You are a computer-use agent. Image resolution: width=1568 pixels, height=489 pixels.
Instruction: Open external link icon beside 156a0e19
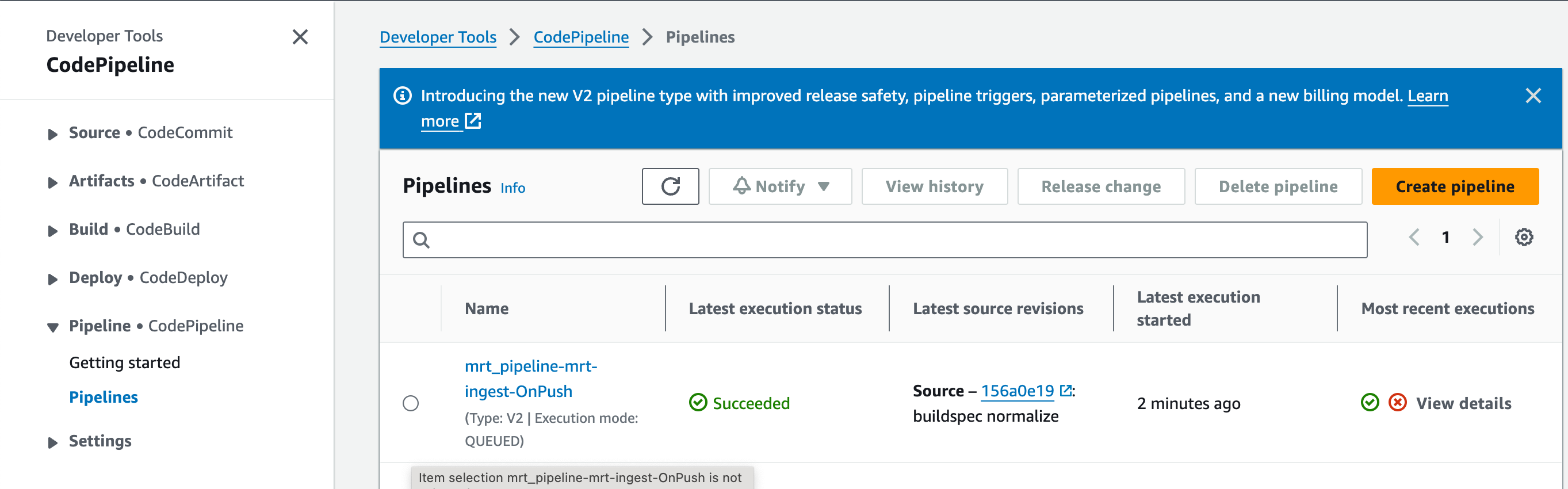[1065, 391]
